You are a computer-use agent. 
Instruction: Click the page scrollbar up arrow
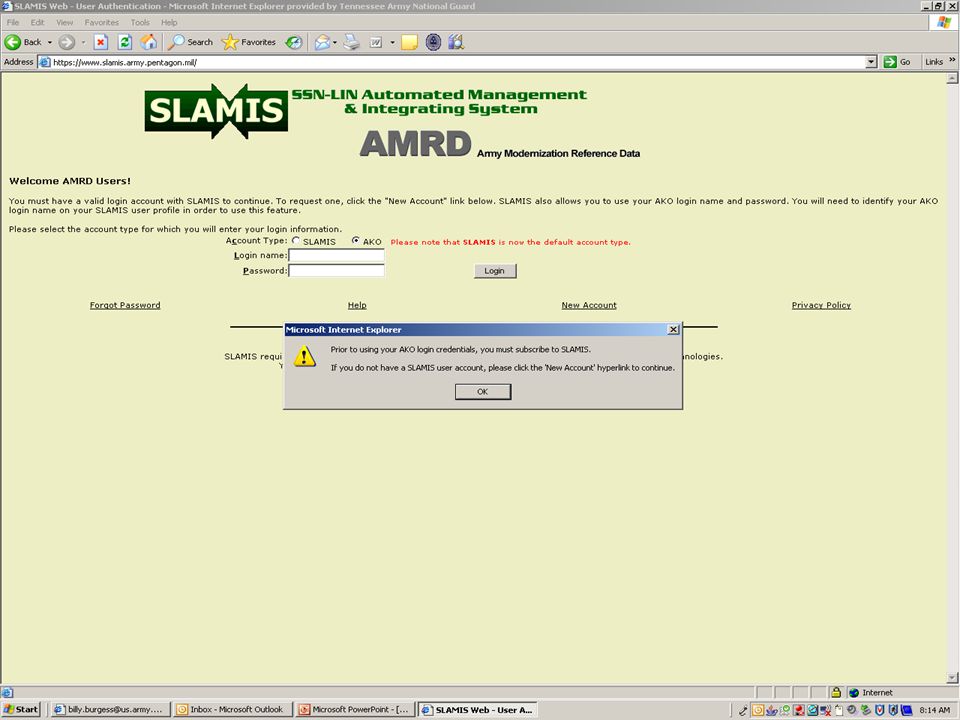[952, 78]
